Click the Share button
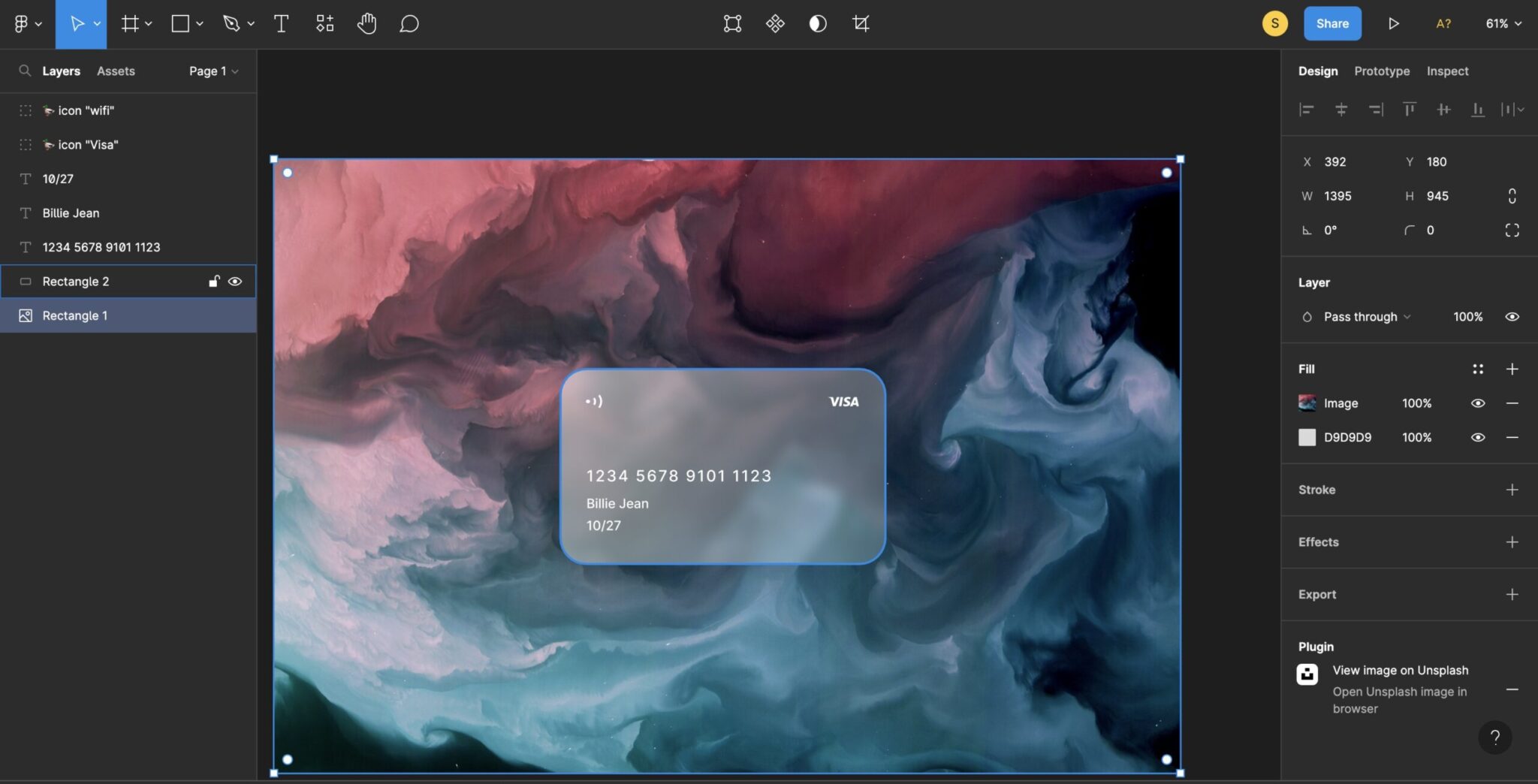Viewport: 1538px width, 784px height. (x=1332, y=23)
